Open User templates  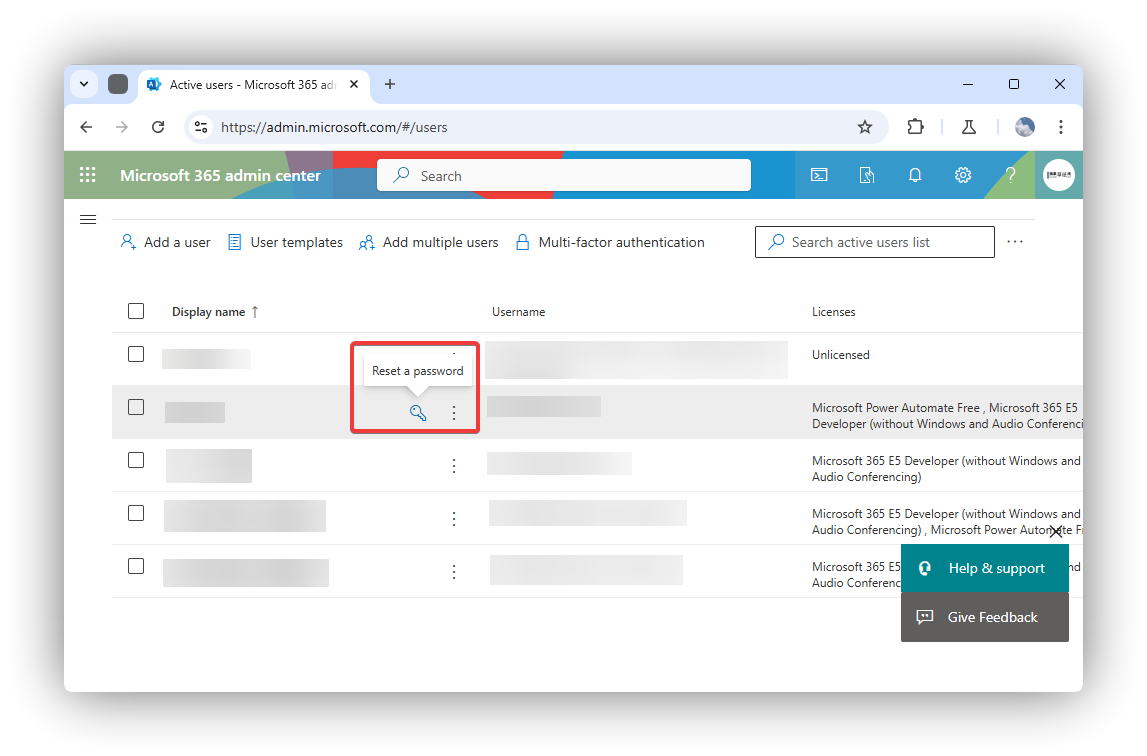285,242
